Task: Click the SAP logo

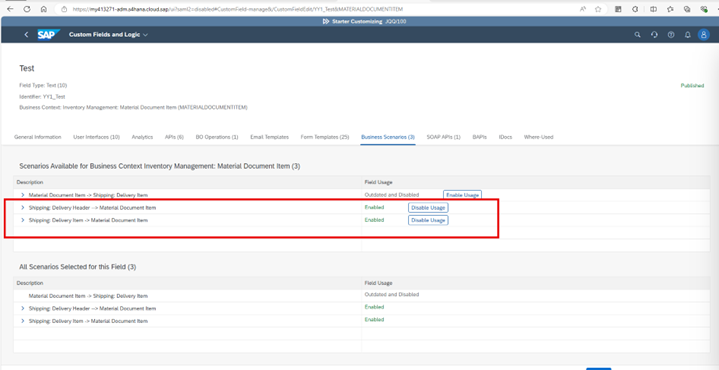Action: [x=48, y=34]
